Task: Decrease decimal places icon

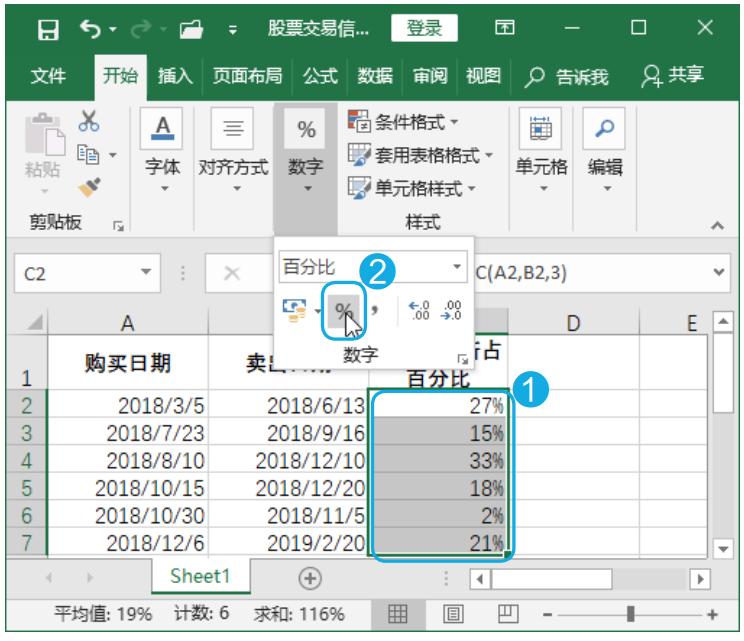Action: 451,311
